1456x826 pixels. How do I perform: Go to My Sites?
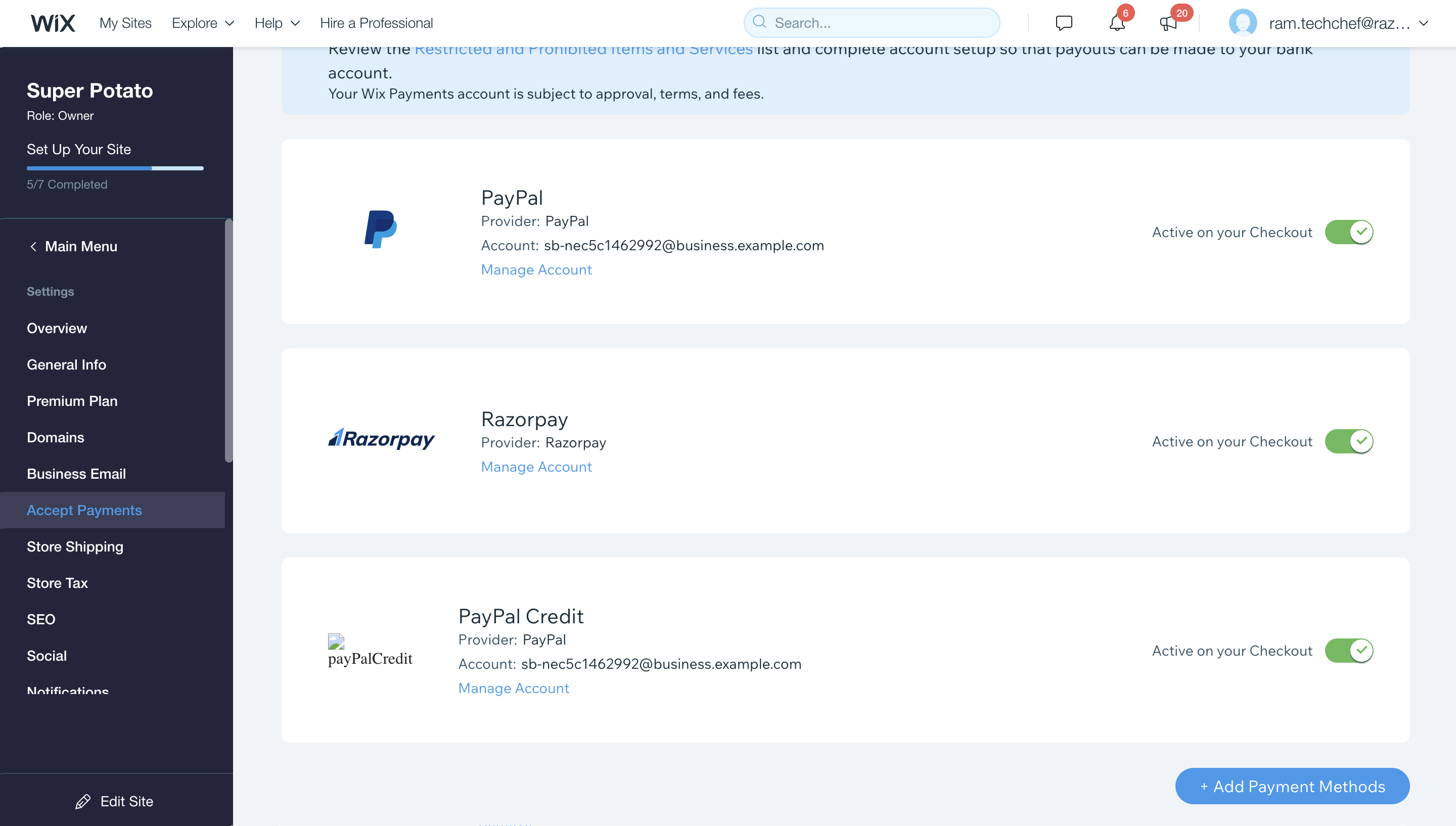pyautogui.click(x=125, y=23)
